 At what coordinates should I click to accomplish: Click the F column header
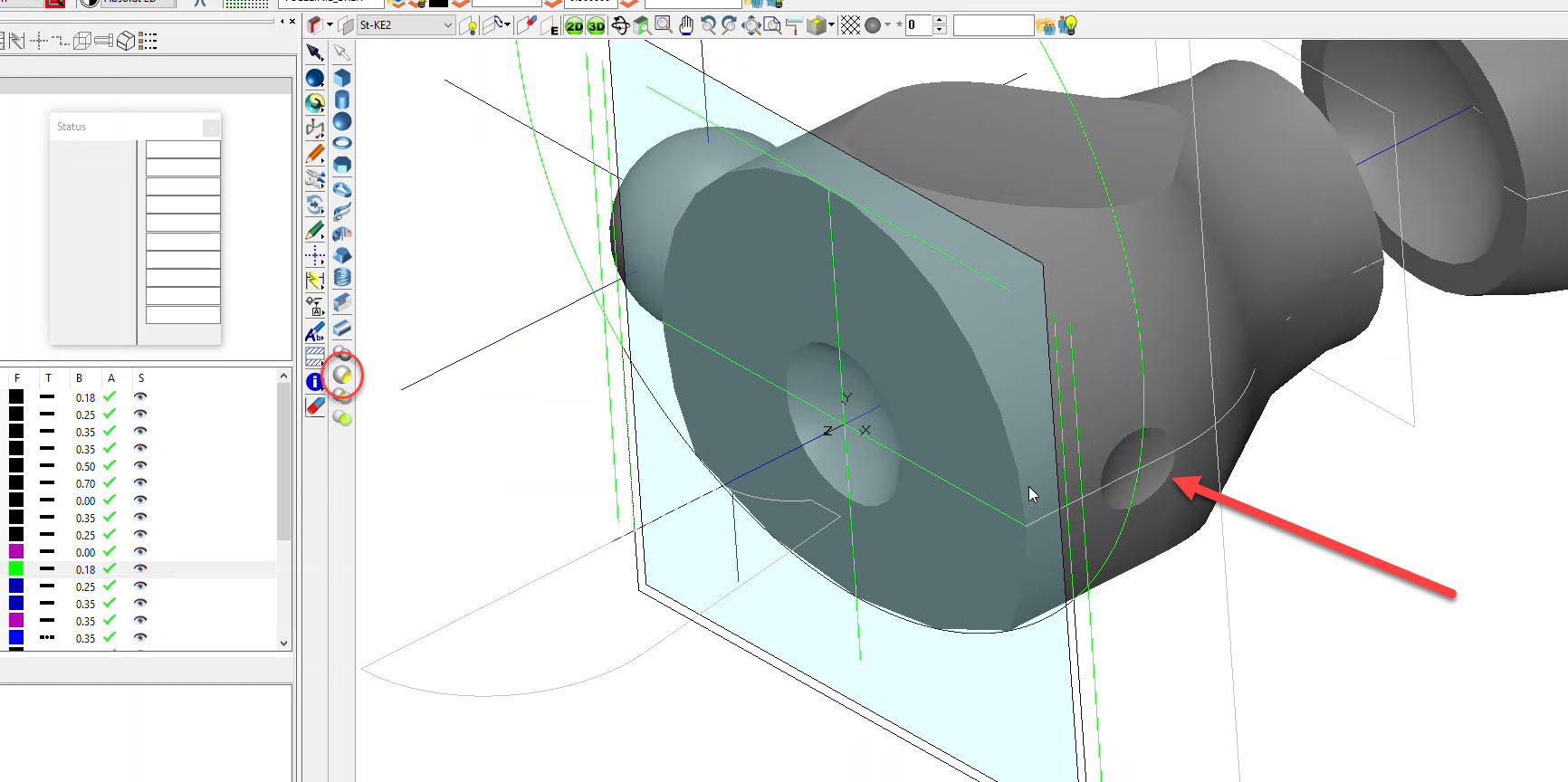click(x=16, y=378)
